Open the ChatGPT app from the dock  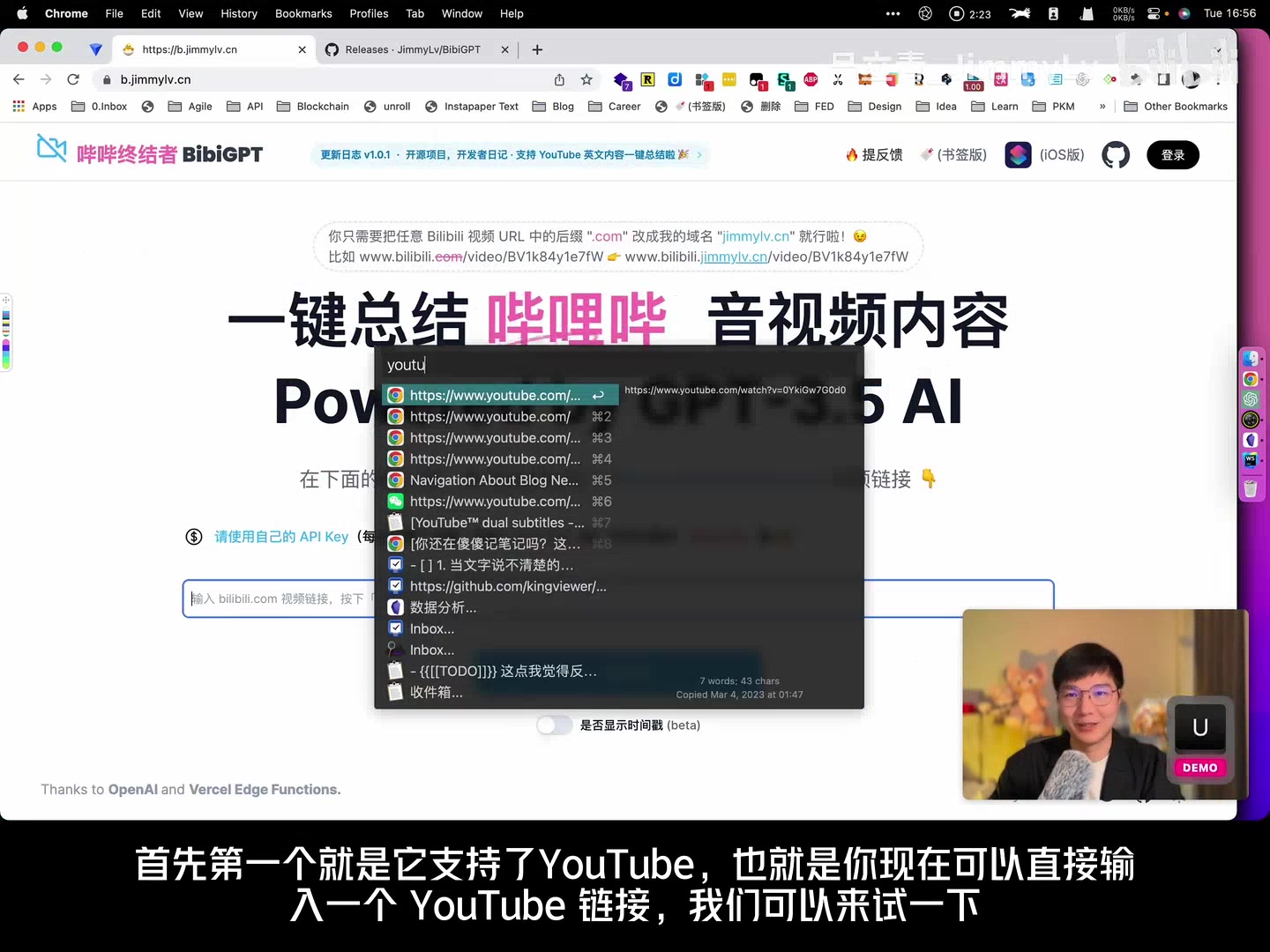1251,399
